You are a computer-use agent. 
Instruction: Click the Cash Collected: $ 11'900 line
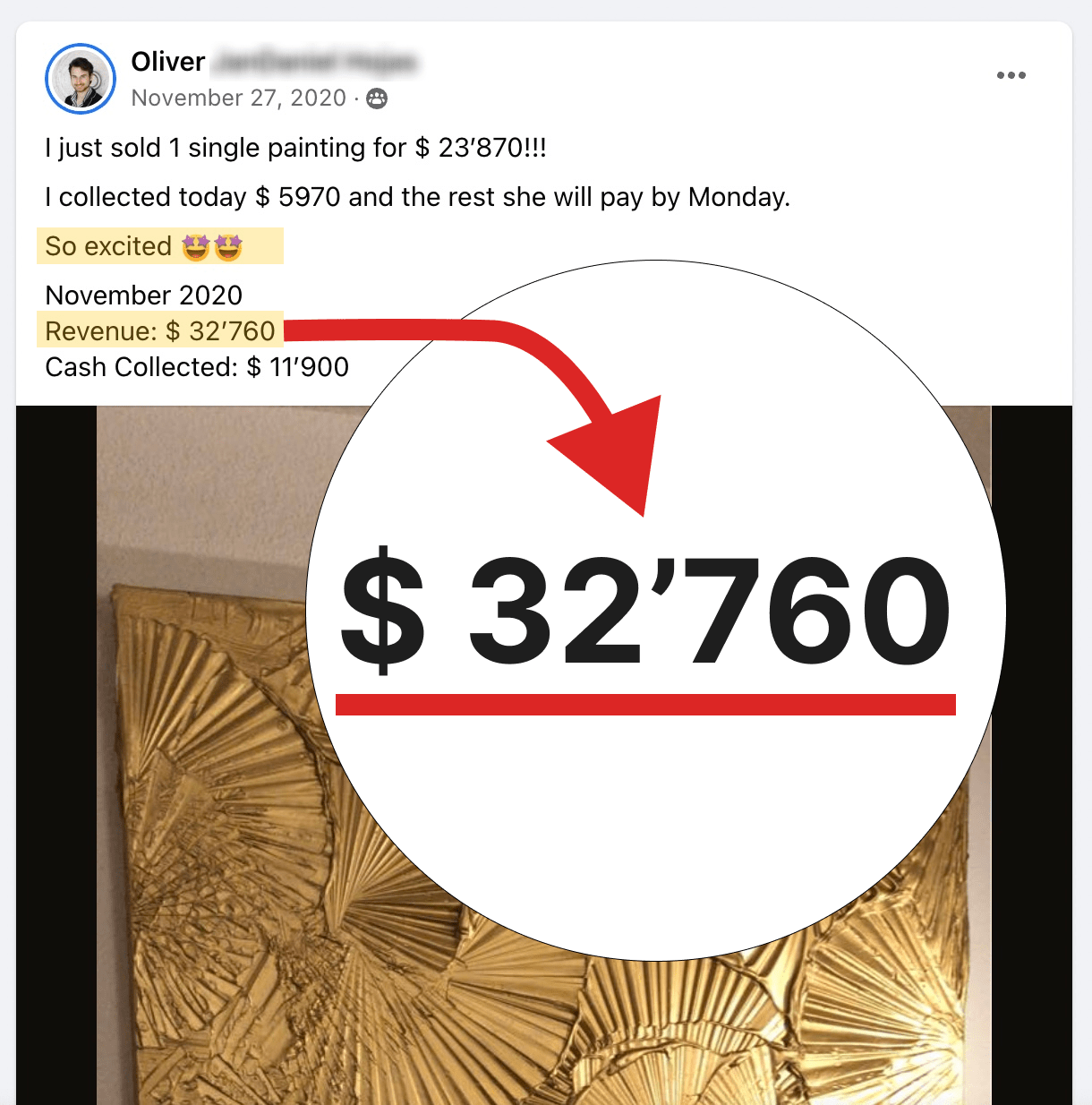click(x=197, y=367)
